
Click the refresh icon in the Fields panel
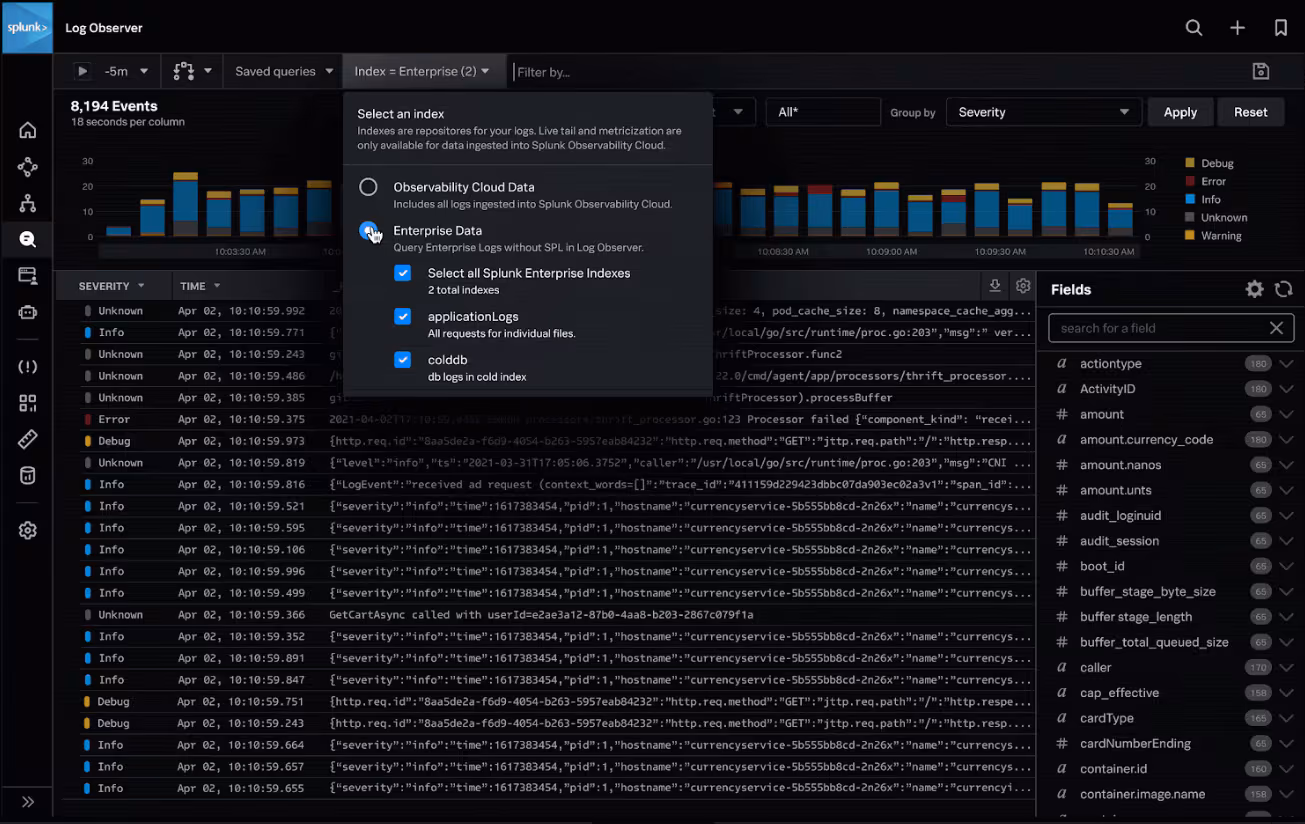click(1283, 289)
